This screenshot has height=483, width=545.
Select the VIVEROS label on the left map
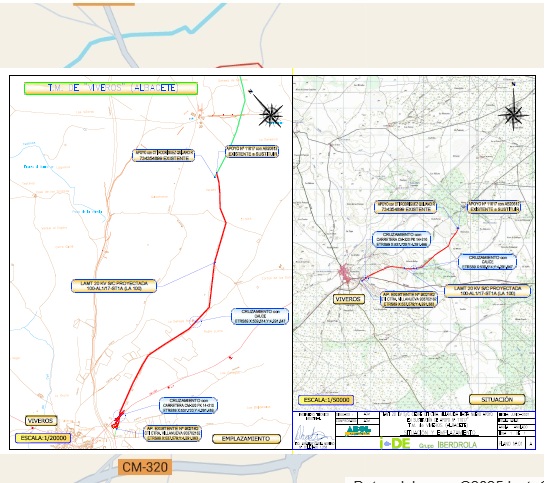(41, 421)
